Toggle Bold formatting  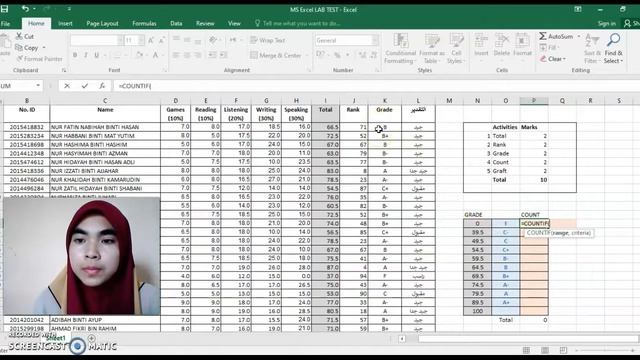click(75, 55)
